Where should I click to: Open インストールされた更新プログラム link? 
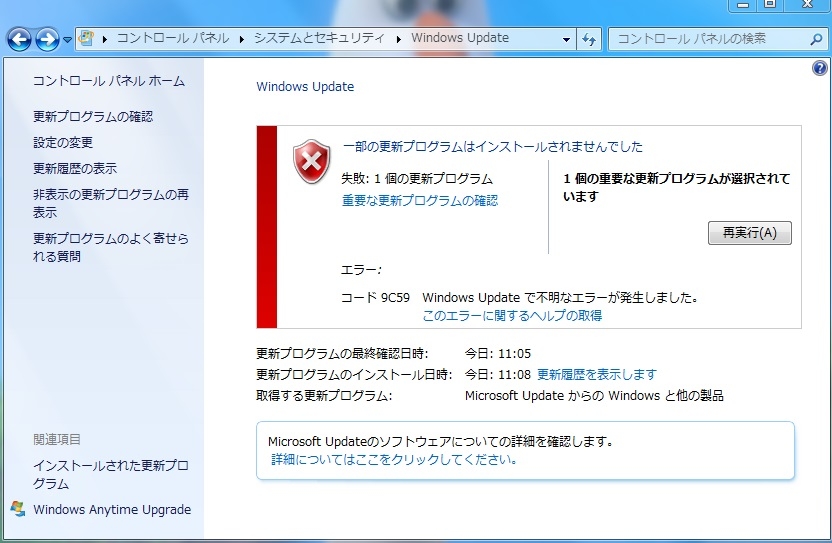[x=110, y=475]
